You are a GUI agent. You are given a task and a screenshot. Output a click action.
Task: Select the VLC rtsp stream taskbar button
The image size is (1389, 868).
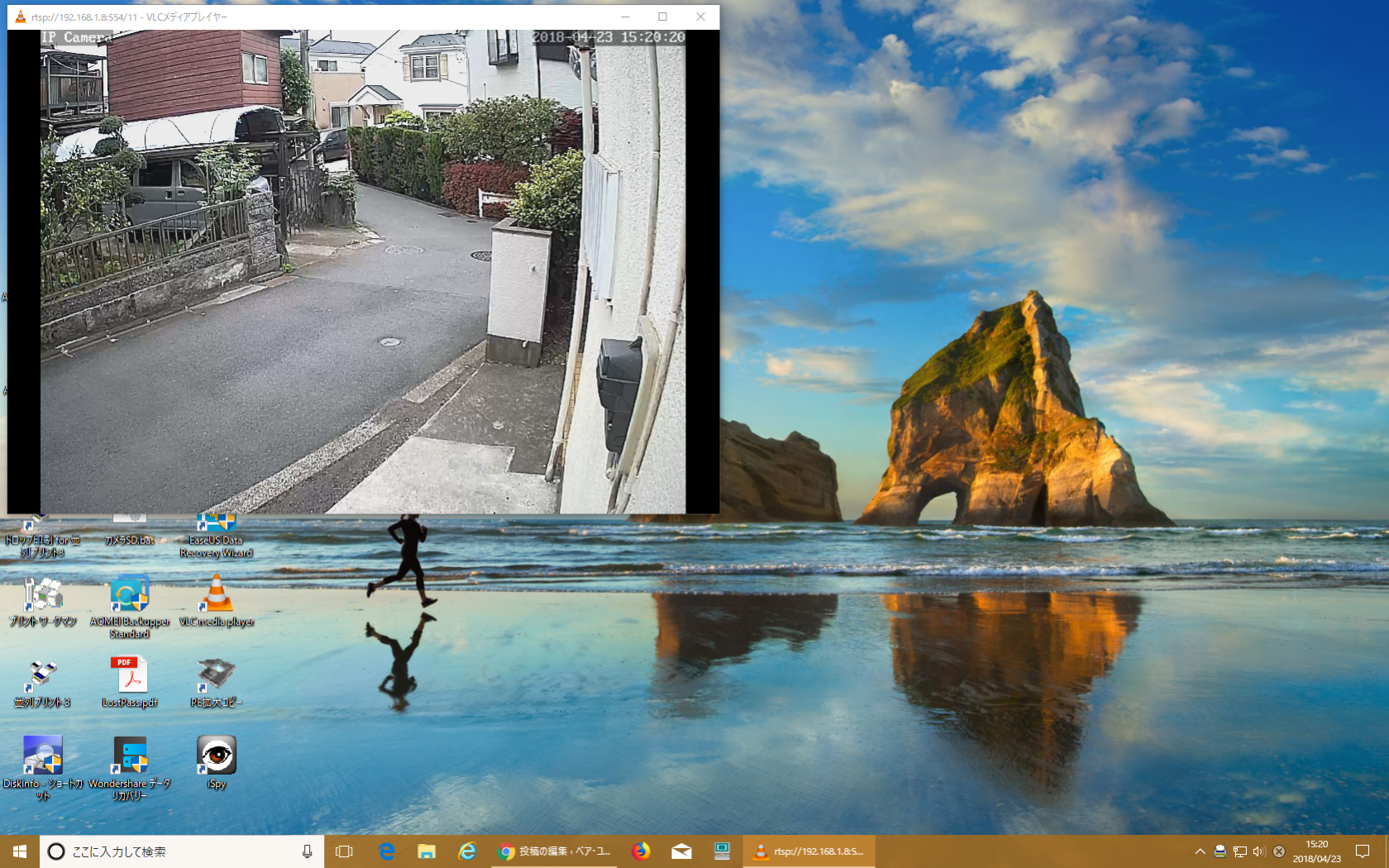coord(810,851)
